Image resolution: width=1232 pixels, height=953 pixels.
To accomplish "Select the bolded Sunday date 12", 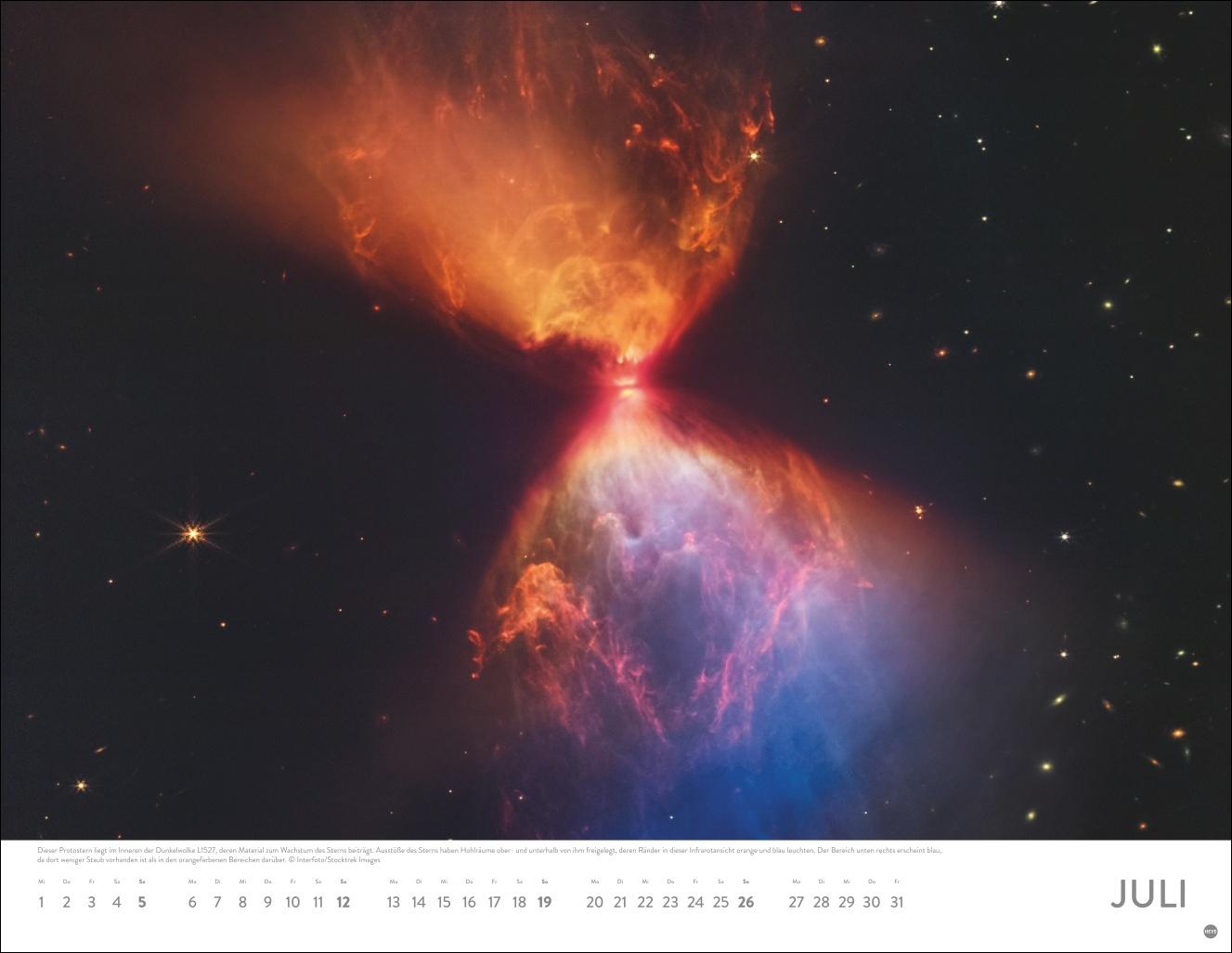I will [344, 902].
